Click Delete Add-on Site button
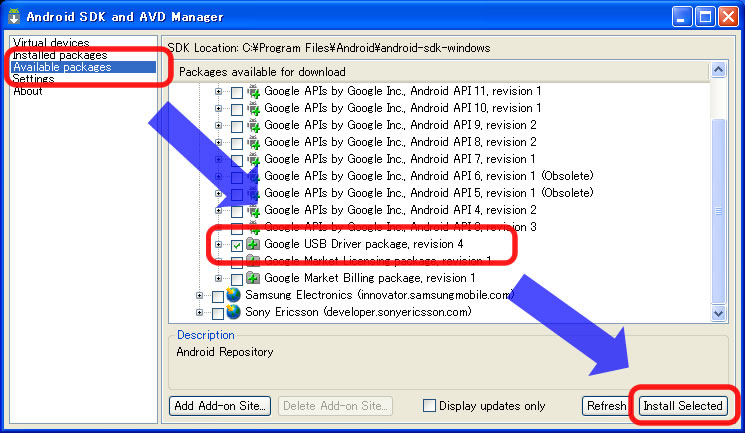Image resolution: width=745 pixels, height=433 pixels. 335,406
